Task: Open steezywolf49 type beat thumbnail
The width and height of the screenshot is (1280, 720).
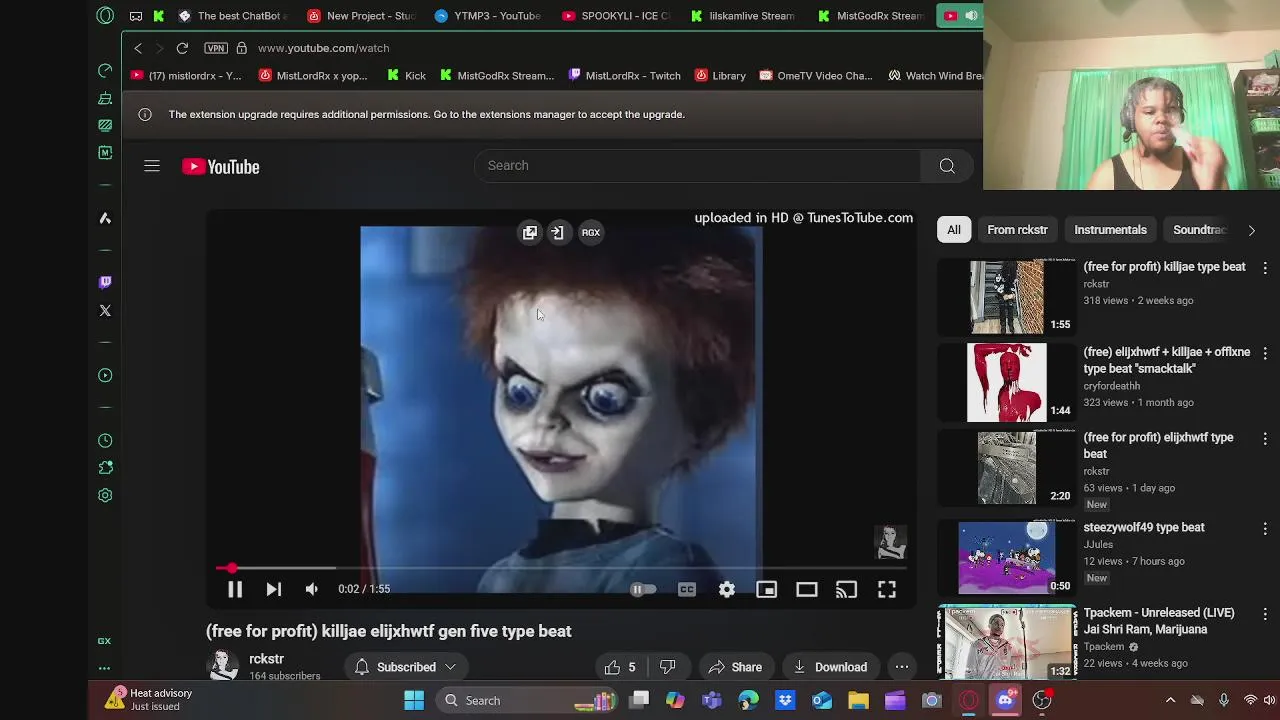Action: (x=1007, y=557)
